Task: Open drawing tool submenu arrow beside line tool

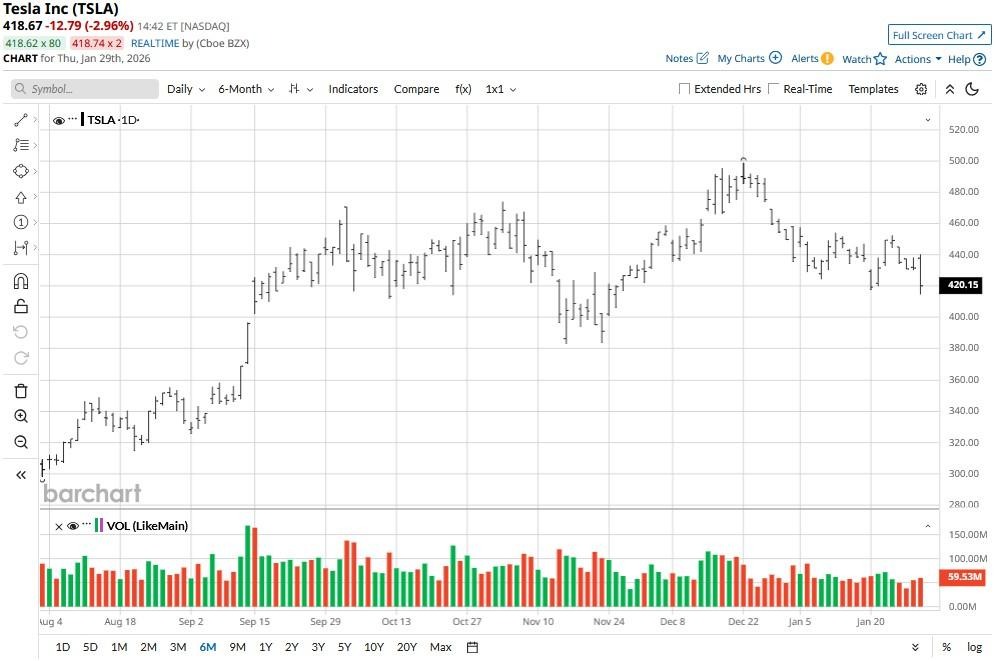Action: coord(35,120)
